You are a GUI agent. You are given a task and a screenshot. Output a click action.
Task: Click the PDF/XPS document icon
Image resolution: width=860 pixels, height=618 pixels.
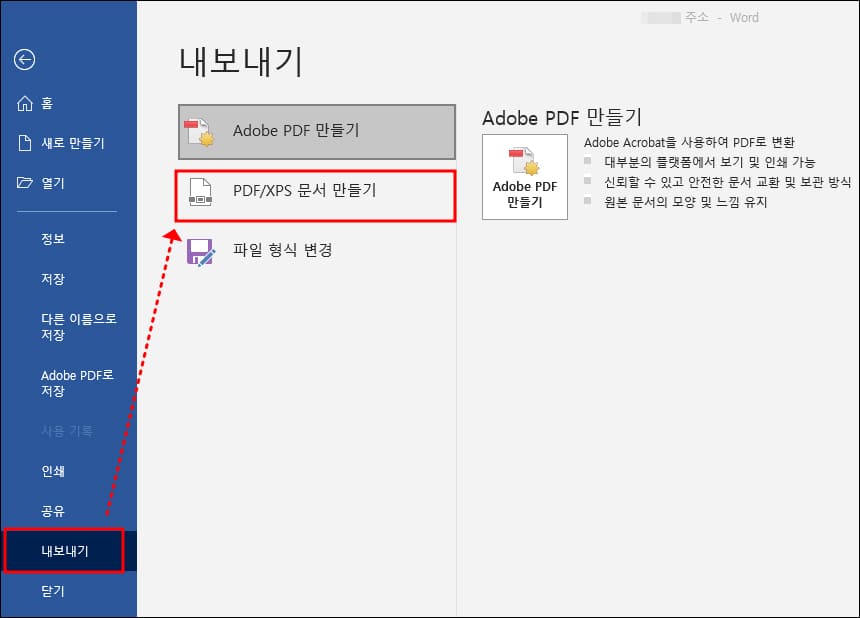pos(200,192)
